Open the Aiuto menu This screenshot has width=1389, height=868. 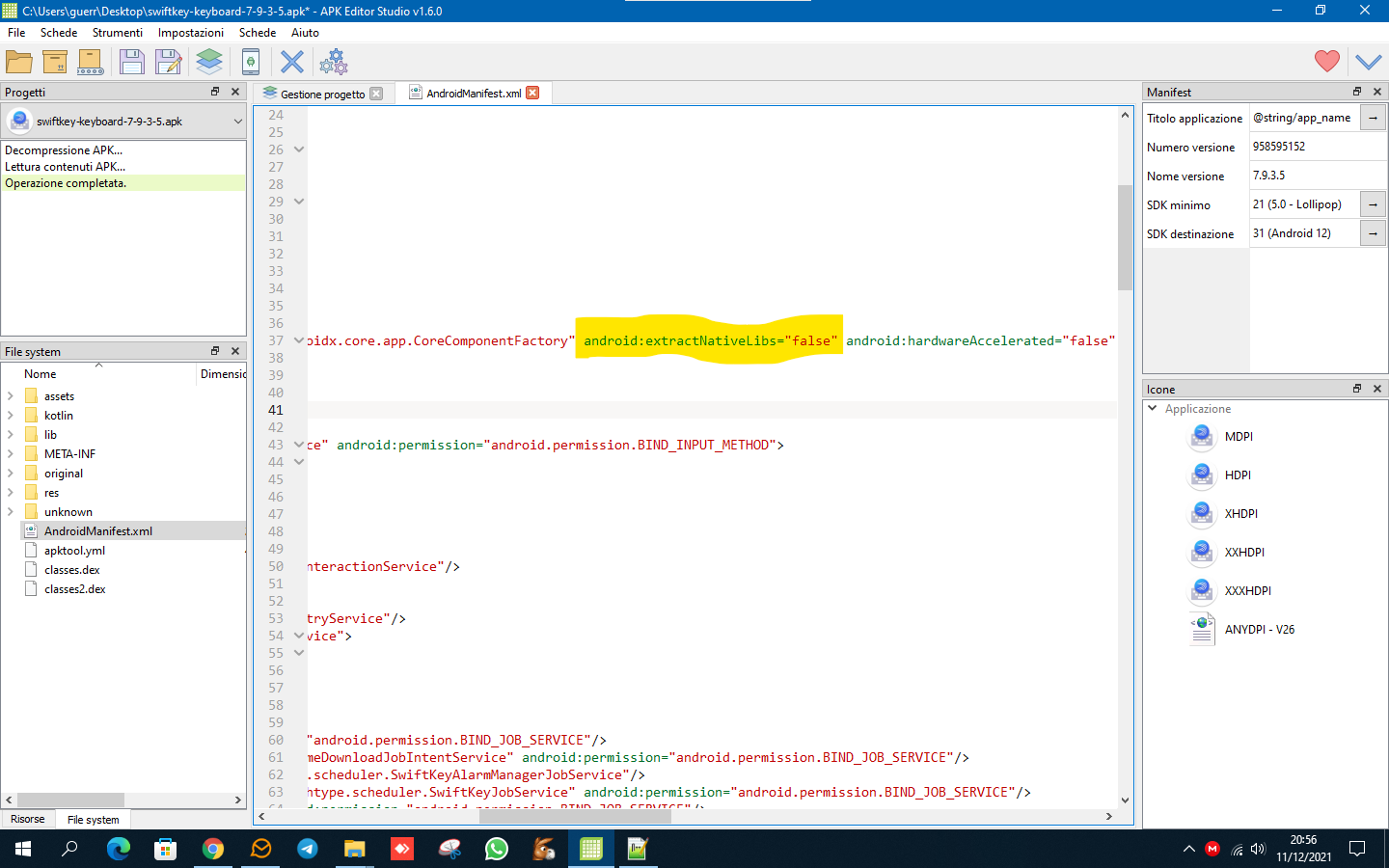pyautogui.click(x=305, y=32)
